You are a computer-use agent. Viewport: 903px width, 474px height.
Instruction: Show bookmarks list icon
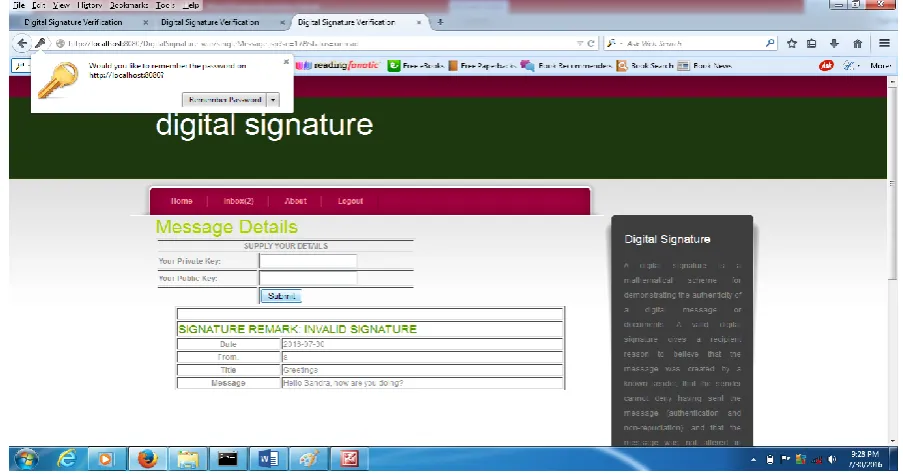pos(811,43)
